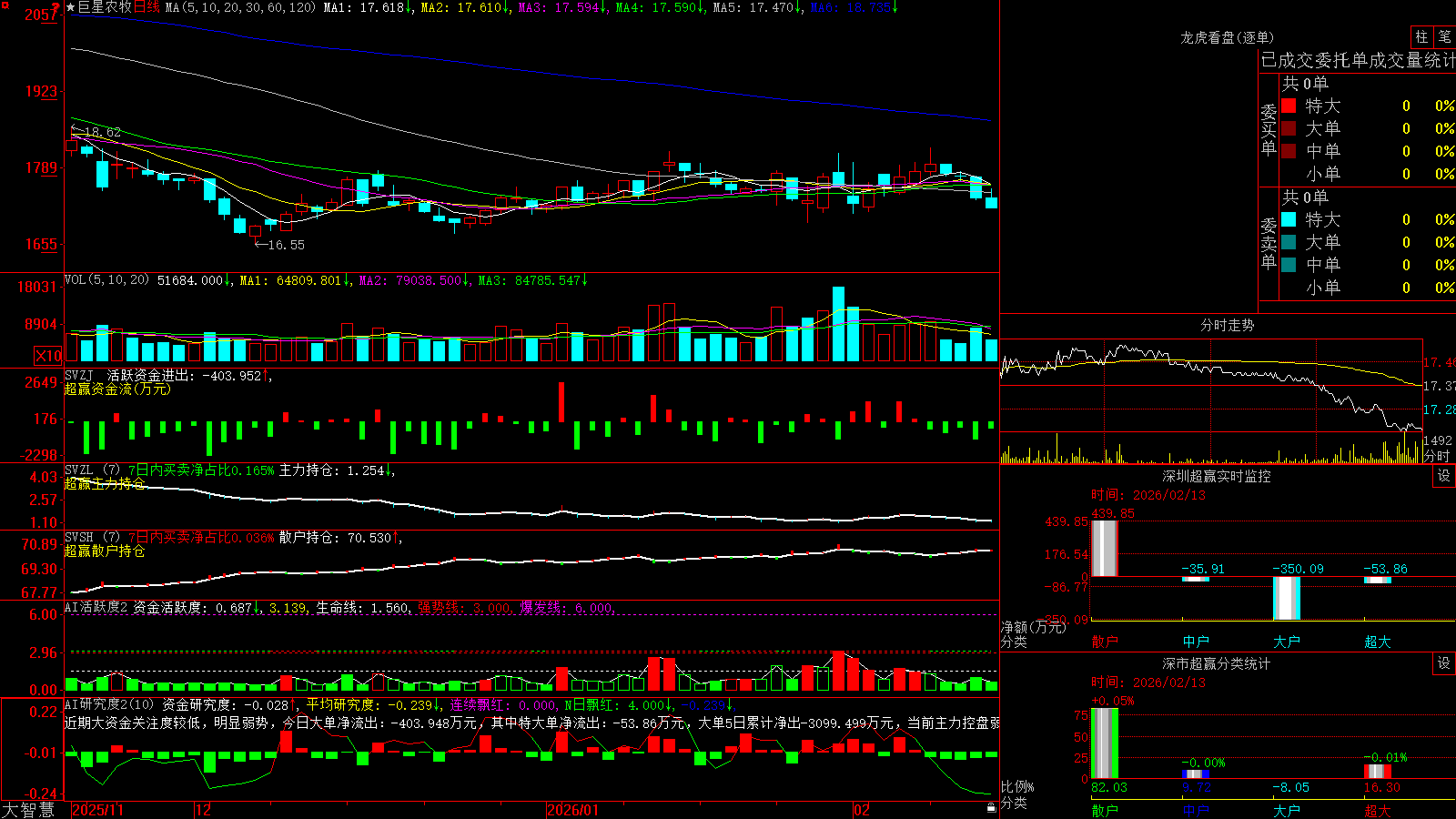
Task: Click the 巨星农牧 stock name
Action: point(105,7)
